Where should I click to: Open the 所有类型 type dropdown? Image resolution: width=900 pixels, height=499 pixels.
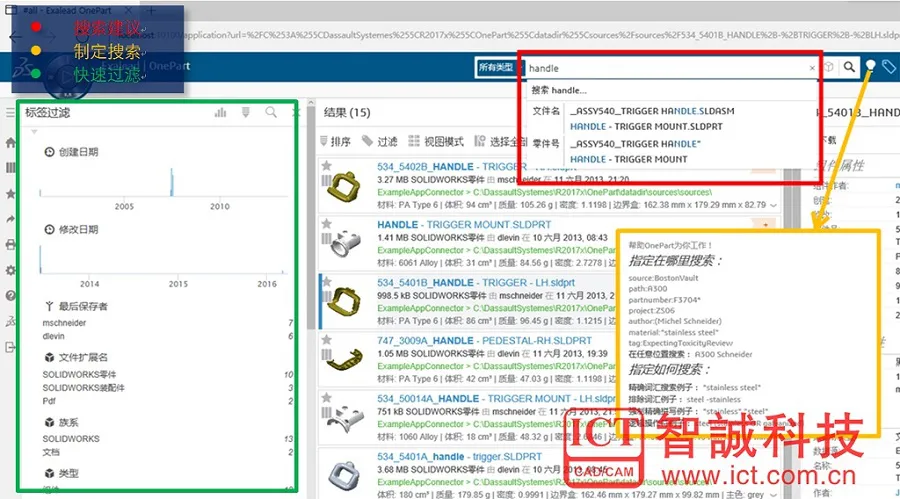[x=497, y=67]
